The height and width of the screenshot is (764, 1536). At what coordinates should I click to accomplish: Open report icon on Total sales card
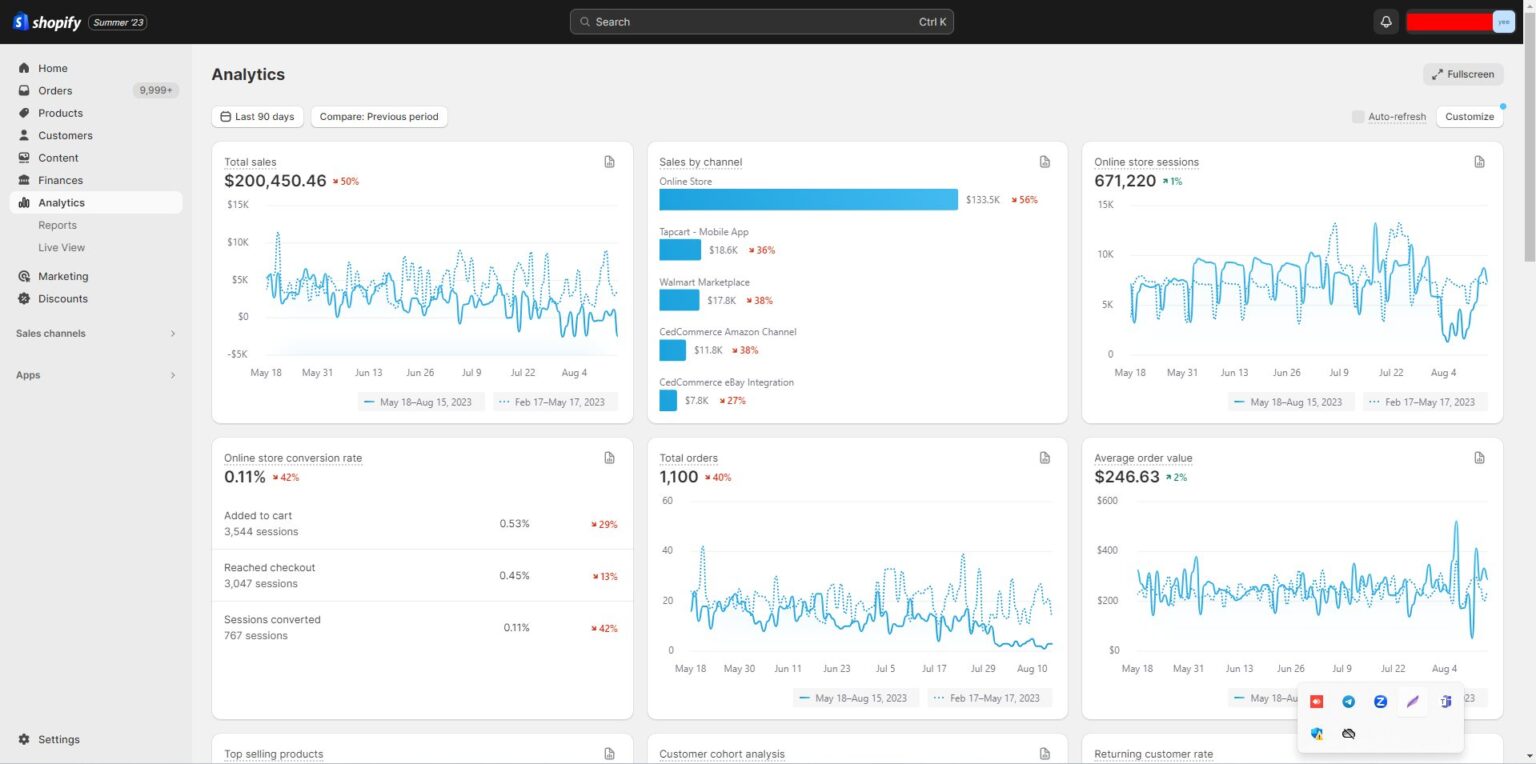(x=609, y=162)
